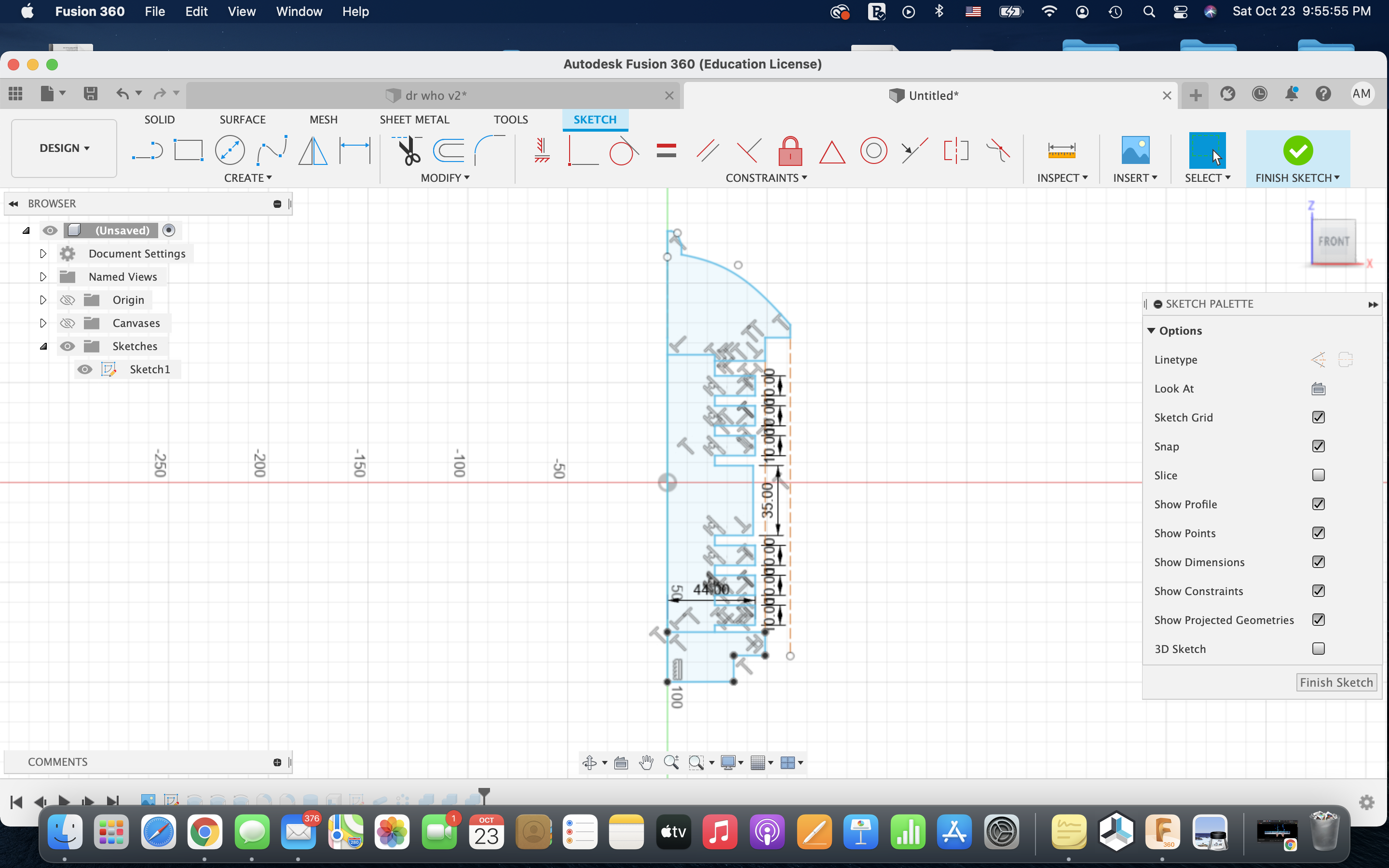The width and height of the screenshot is (1389, 868).
Task: Select the Circle sketch tool
Action: point(230,151)
